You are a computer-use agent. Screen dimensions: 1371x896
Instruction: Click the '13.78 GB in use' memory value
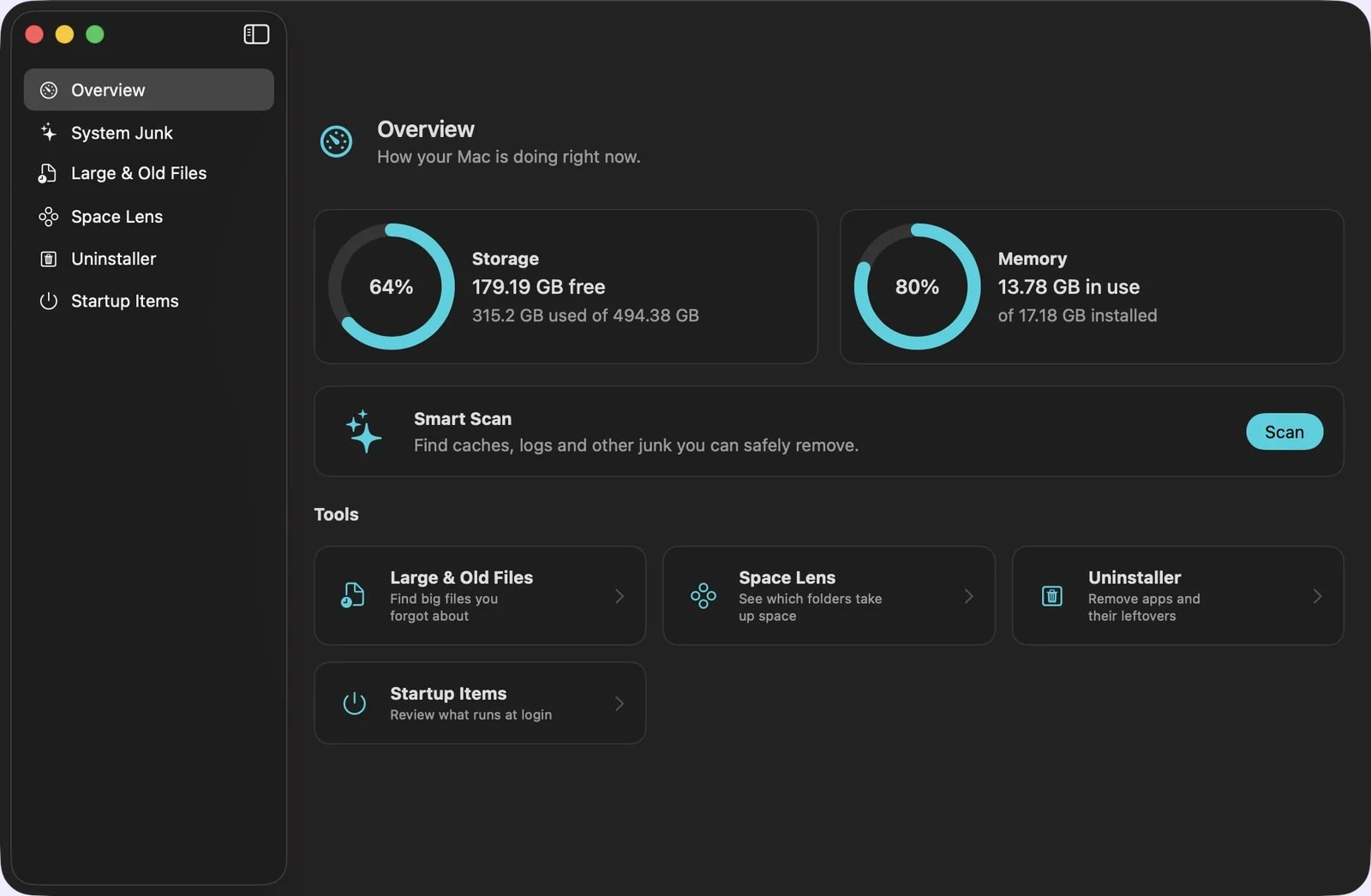[1069, 287]
